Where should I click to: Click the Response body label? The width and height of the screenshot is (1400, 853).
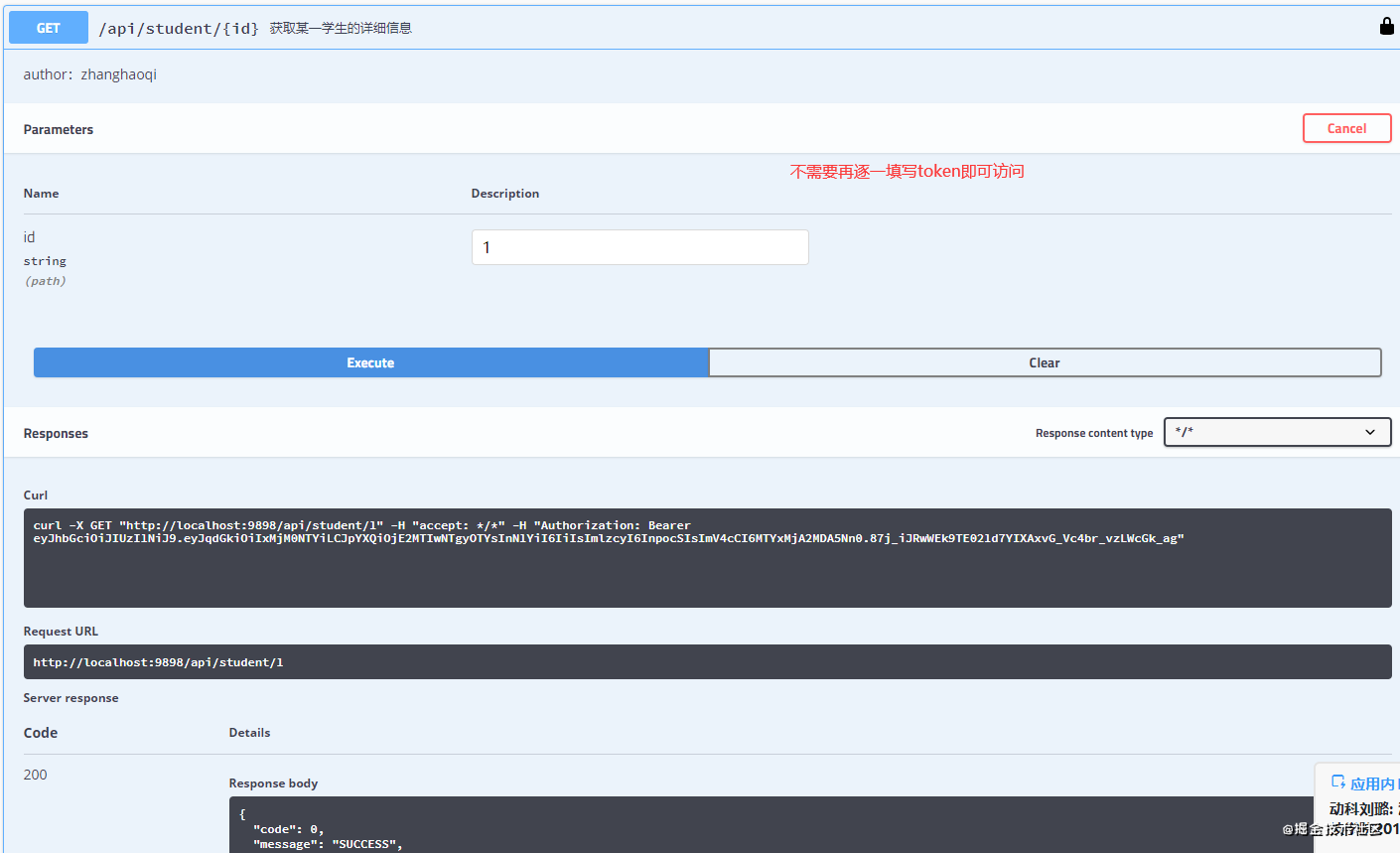pyautogui.click(x=273, y=783)
